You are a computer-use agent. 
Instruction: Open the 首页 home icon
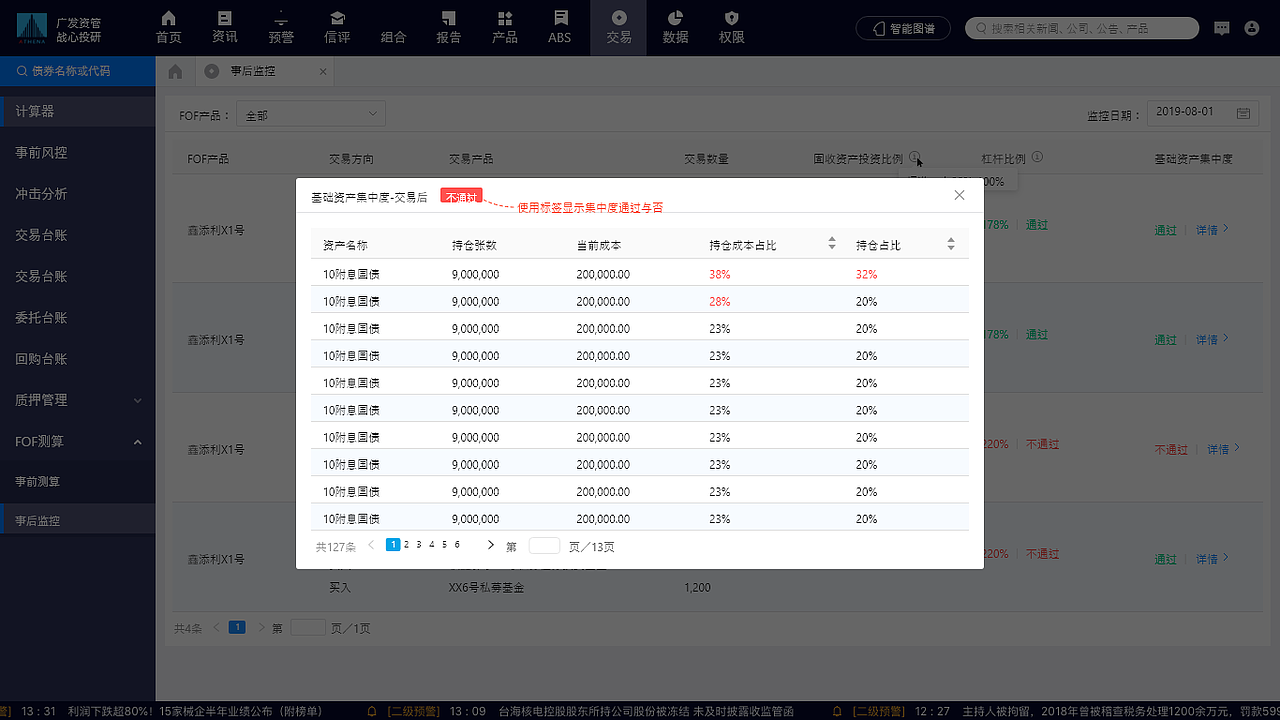click(x=168, y=27)
